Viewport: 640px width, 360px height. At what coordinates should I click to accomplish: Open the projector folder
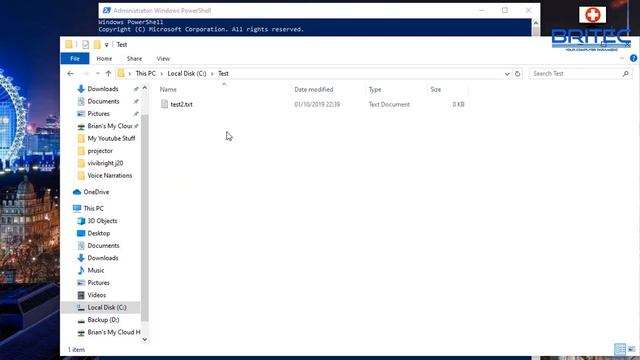pyautogui.click(x=100, y=151)
